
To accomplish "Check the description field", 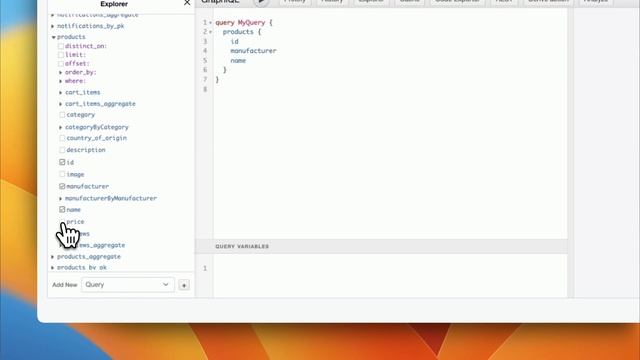I will (62, 150).
